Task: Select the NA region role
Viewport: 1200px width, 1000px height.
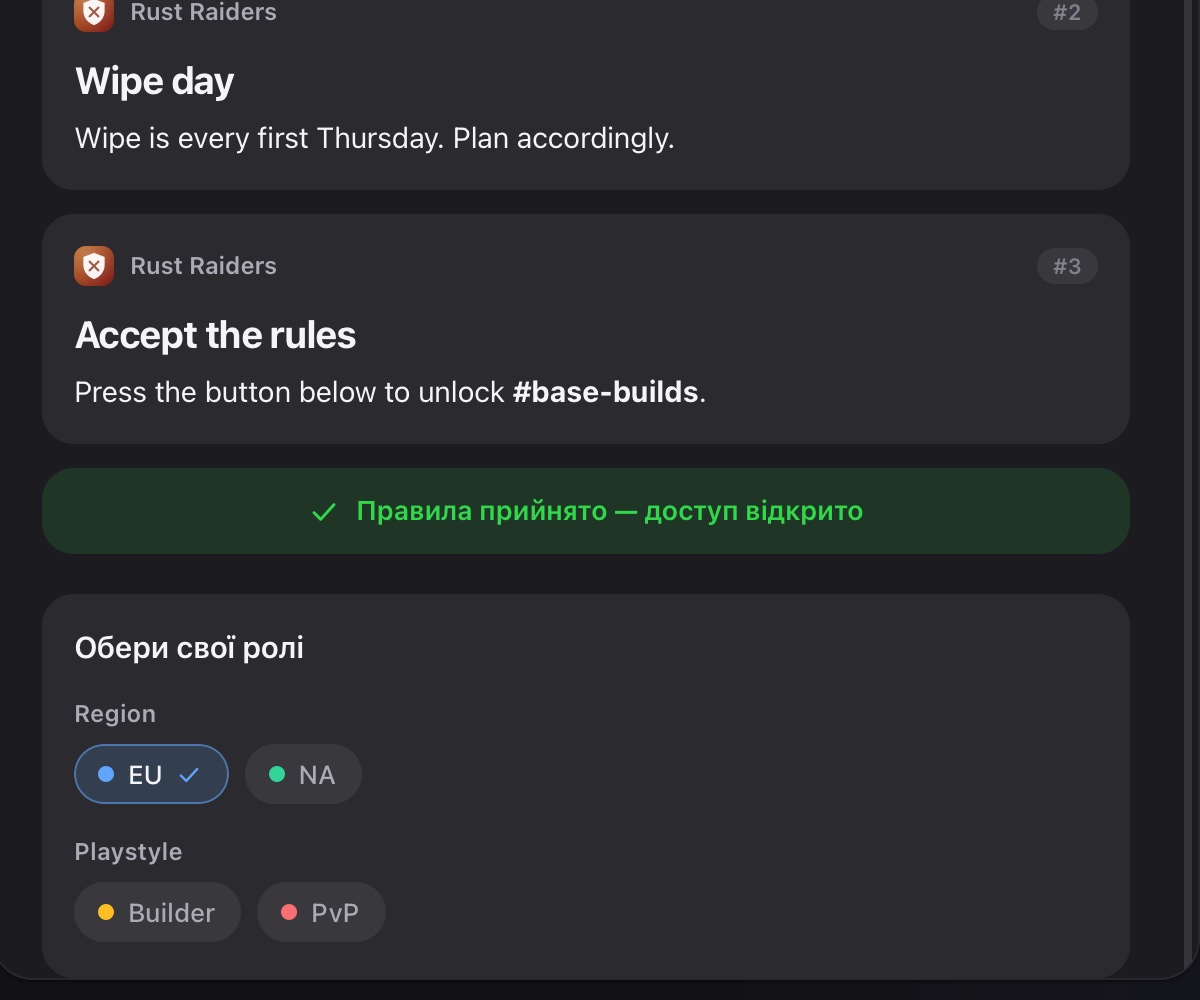Action: pyautogui.click(x=303, y=774)
